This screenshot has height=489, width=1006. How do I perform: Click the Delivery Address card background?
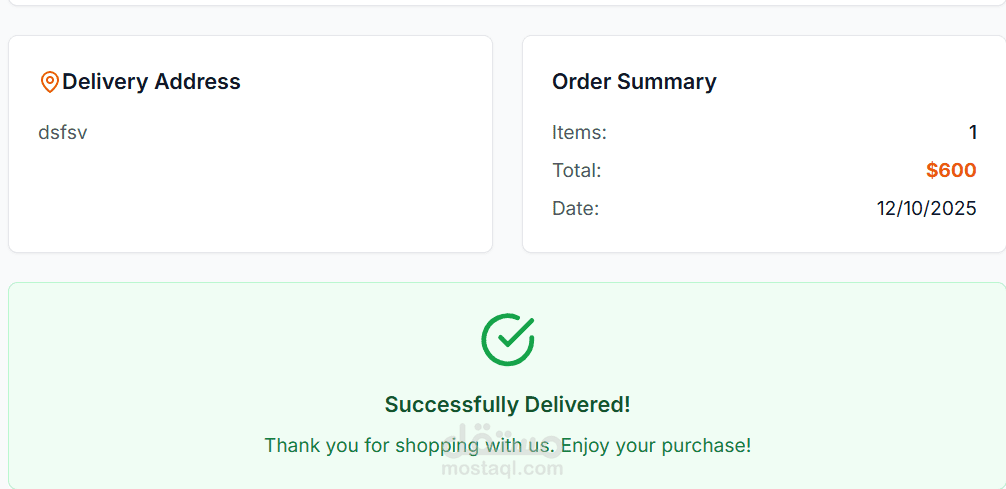click(x=250, y=200)
